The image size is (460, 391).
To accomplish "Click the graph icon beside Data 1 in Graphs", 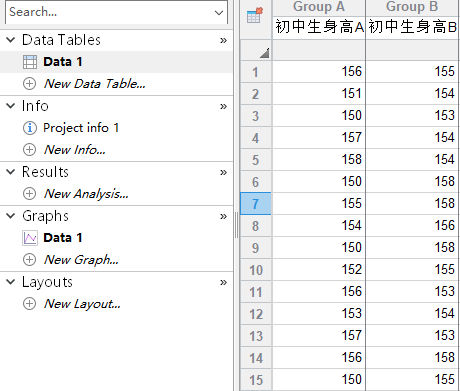I will click(x=30, y=238).
